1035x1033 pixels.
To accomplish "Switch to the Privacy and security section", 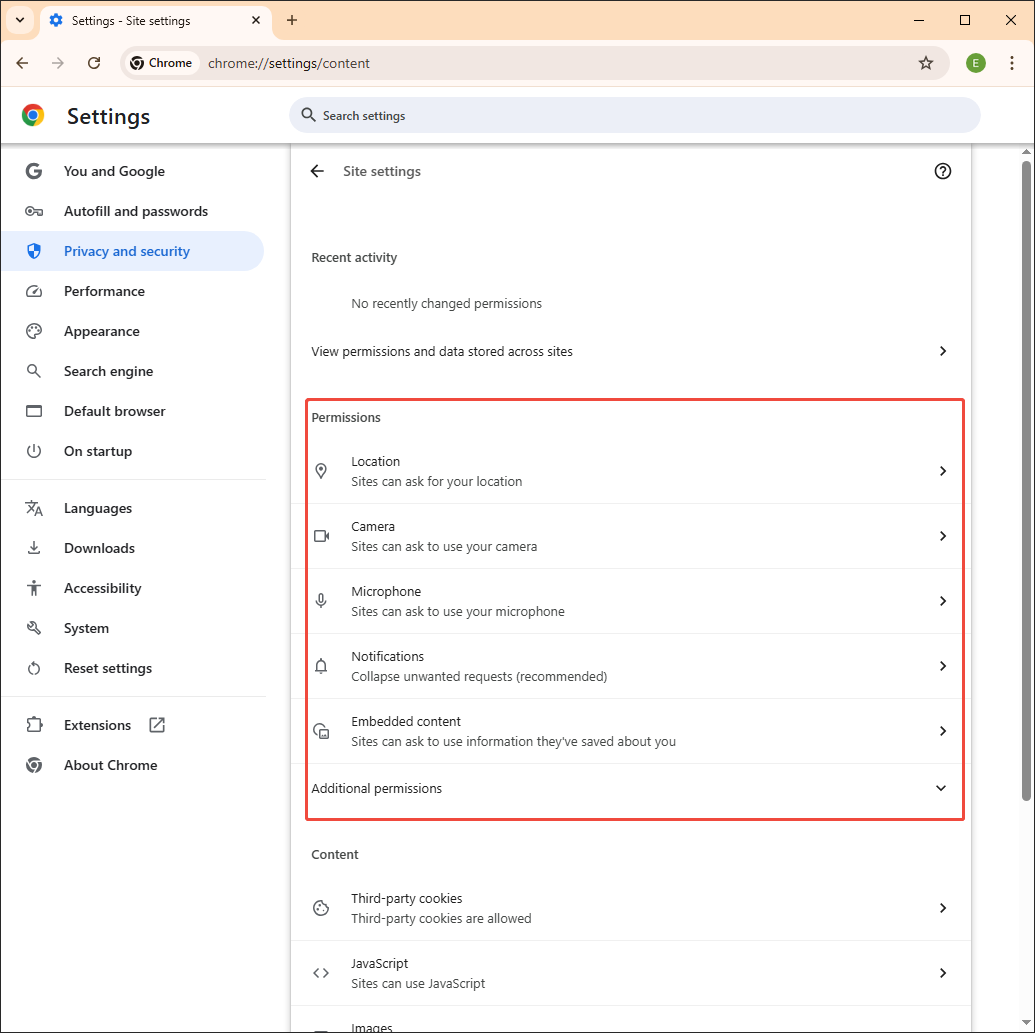I will [x=125, y=251].
